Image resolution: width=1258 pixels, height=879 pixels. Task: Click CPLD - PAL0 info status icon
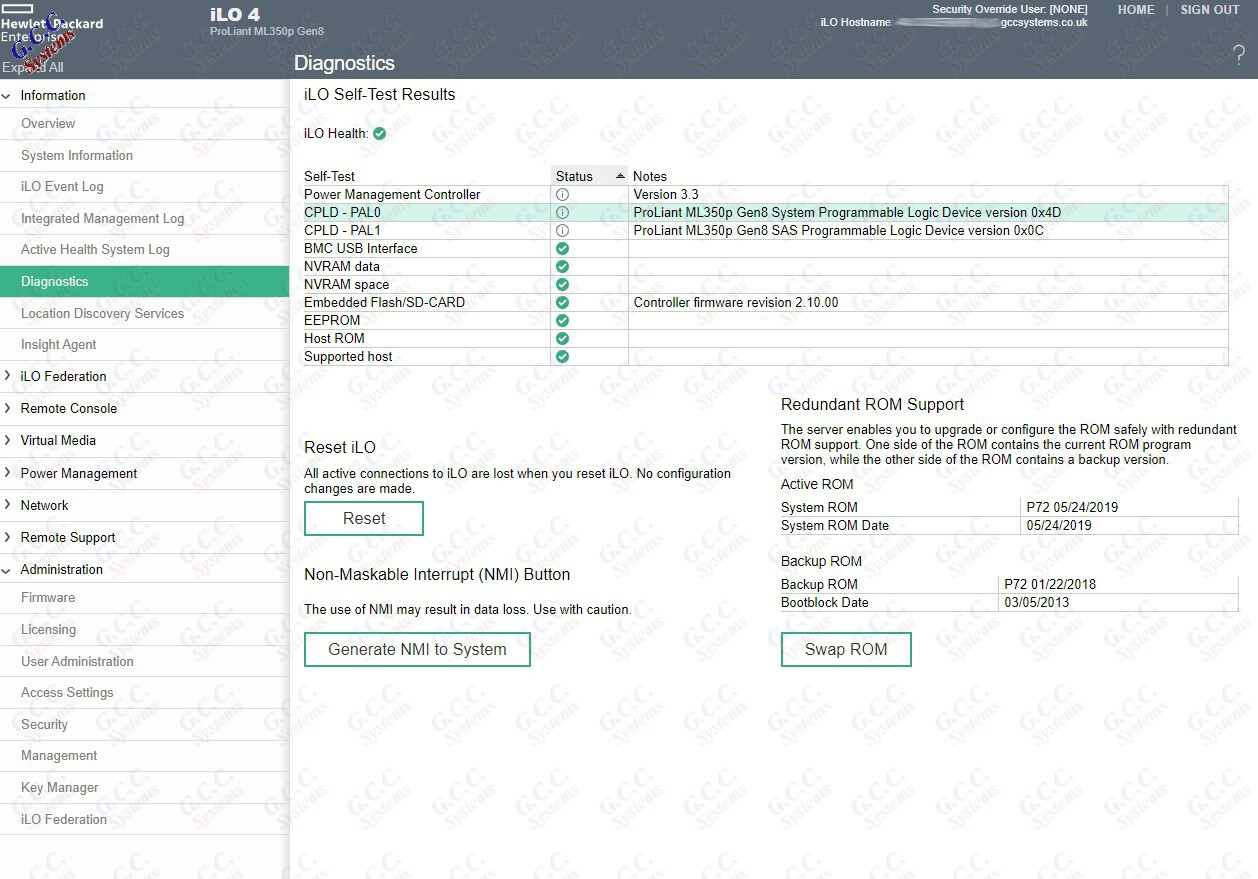point(562,213)
